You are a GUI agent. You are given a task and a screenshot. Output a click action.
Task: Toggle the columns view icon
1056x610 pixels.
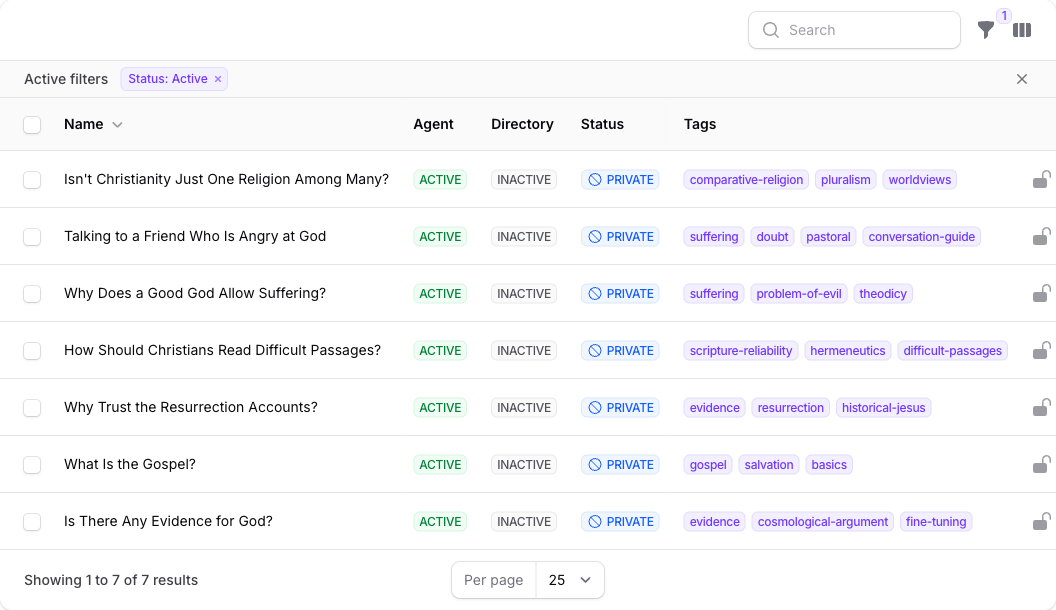coord(1022,30)
